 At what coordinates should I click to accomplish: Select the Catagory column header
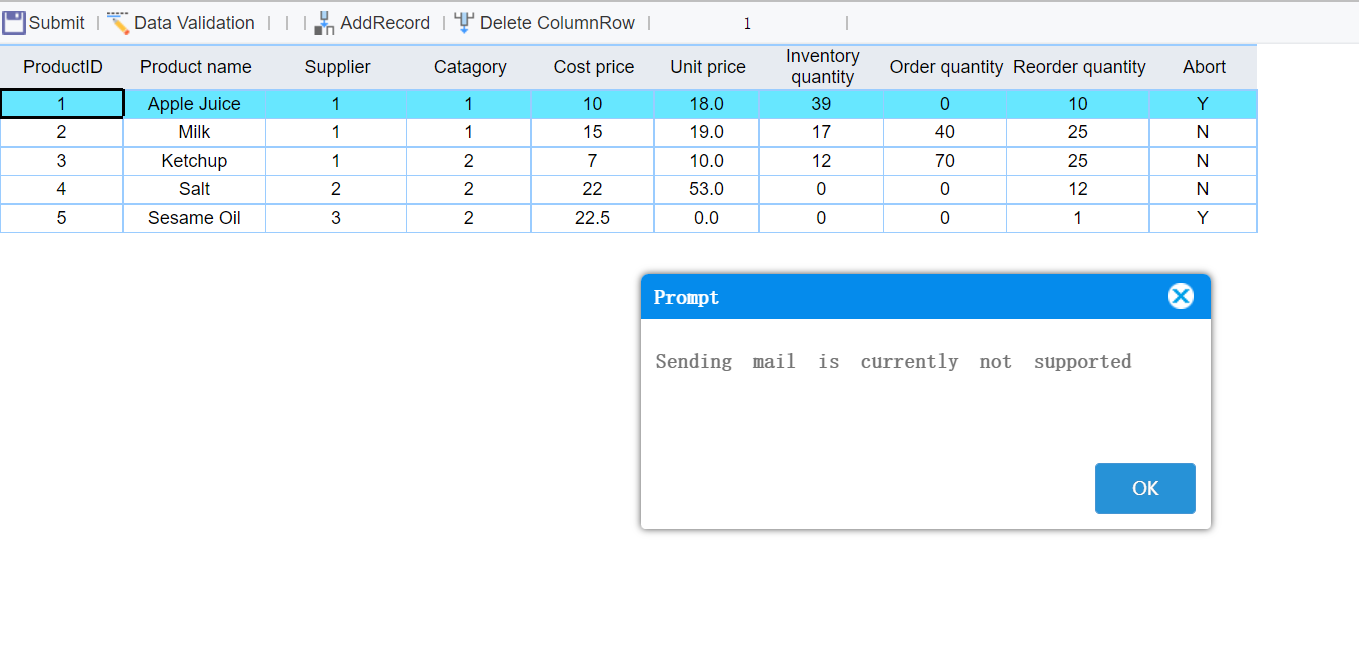469,67
